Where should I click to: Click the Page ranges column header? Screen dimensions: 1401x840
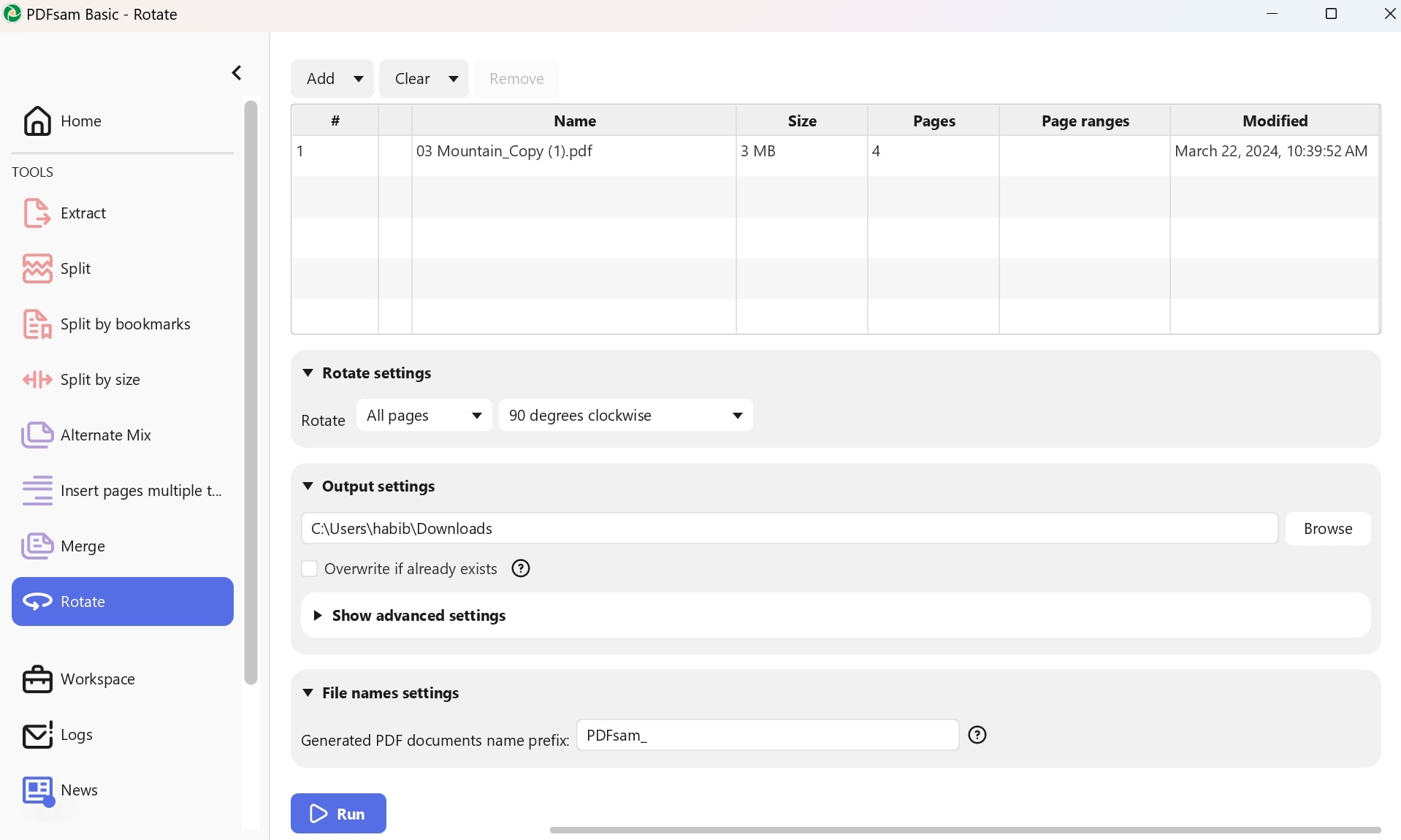[x=1085, y=121]
